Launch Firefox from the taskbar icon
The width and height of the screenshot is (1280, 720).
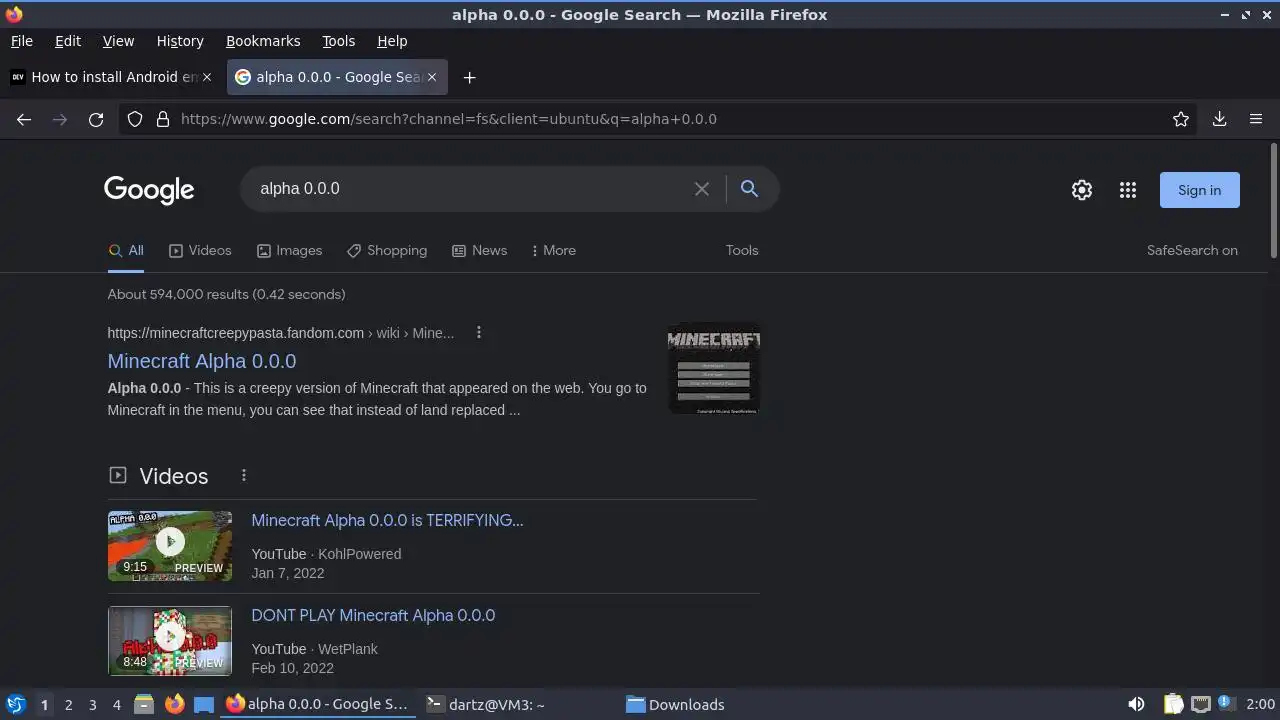174,704
